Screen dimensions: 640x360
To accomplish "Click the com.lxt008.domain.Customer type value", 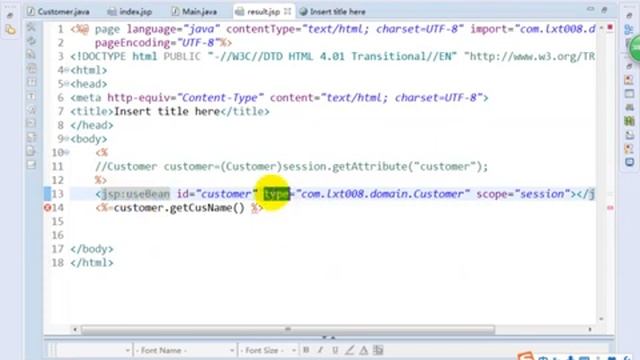I will (383, 194).
